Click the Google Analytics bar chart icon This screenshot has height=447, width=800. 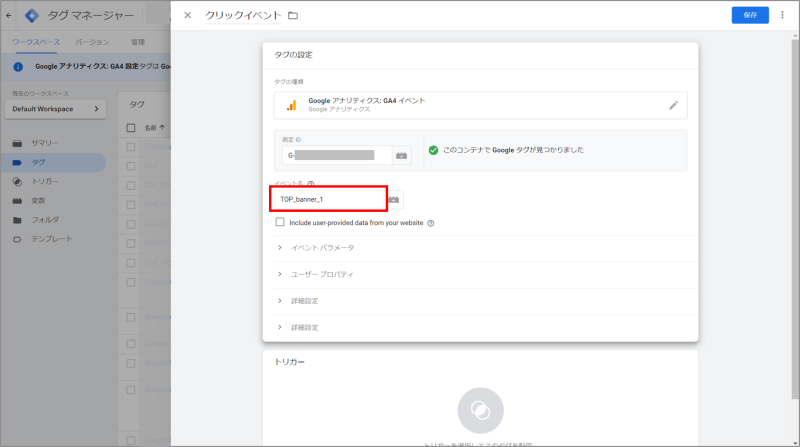pyautogui.click(x=291, y=105)
